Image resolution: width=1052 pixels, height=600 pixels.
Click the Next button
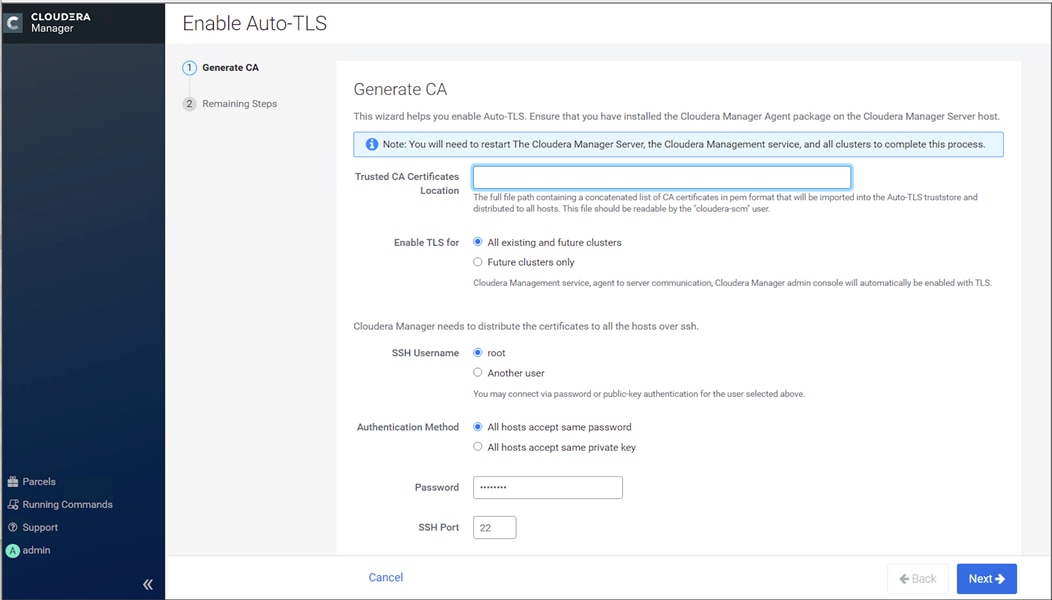pos(987,579)
